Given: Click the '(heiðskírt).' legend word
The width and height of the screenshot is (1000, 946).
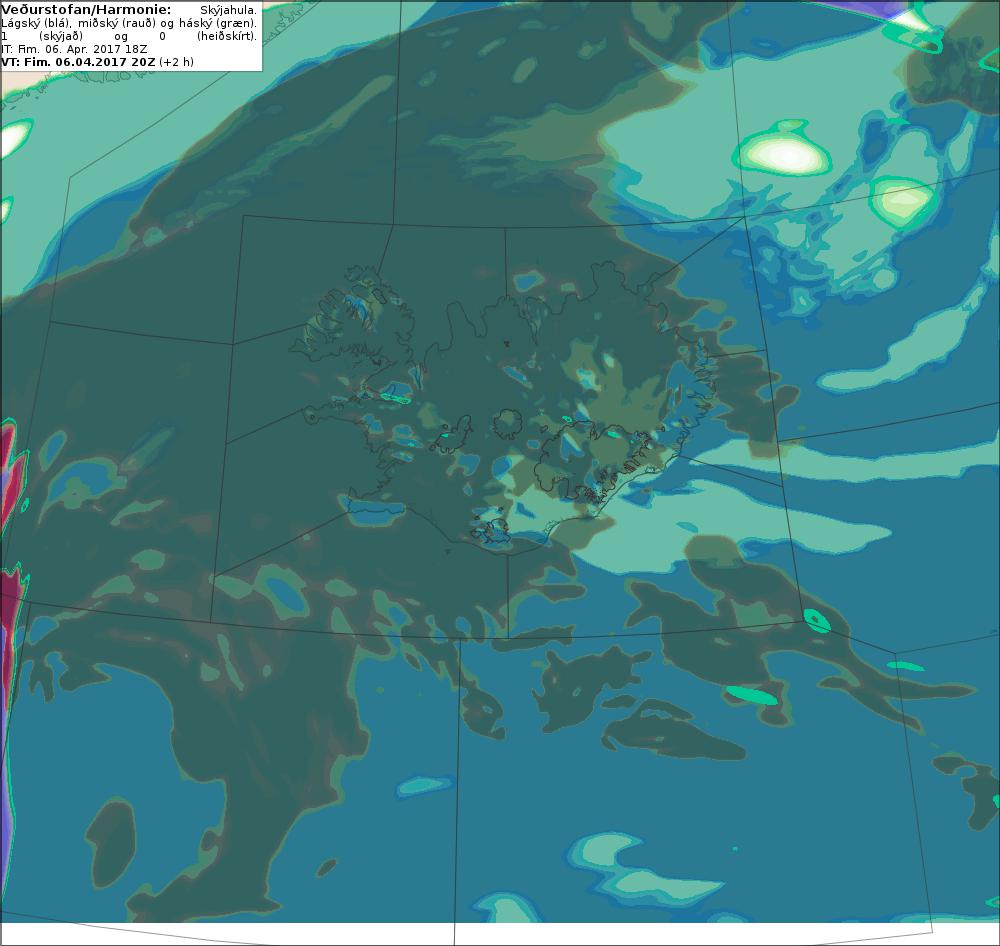Looking at the screenshot, I should 227,36.
